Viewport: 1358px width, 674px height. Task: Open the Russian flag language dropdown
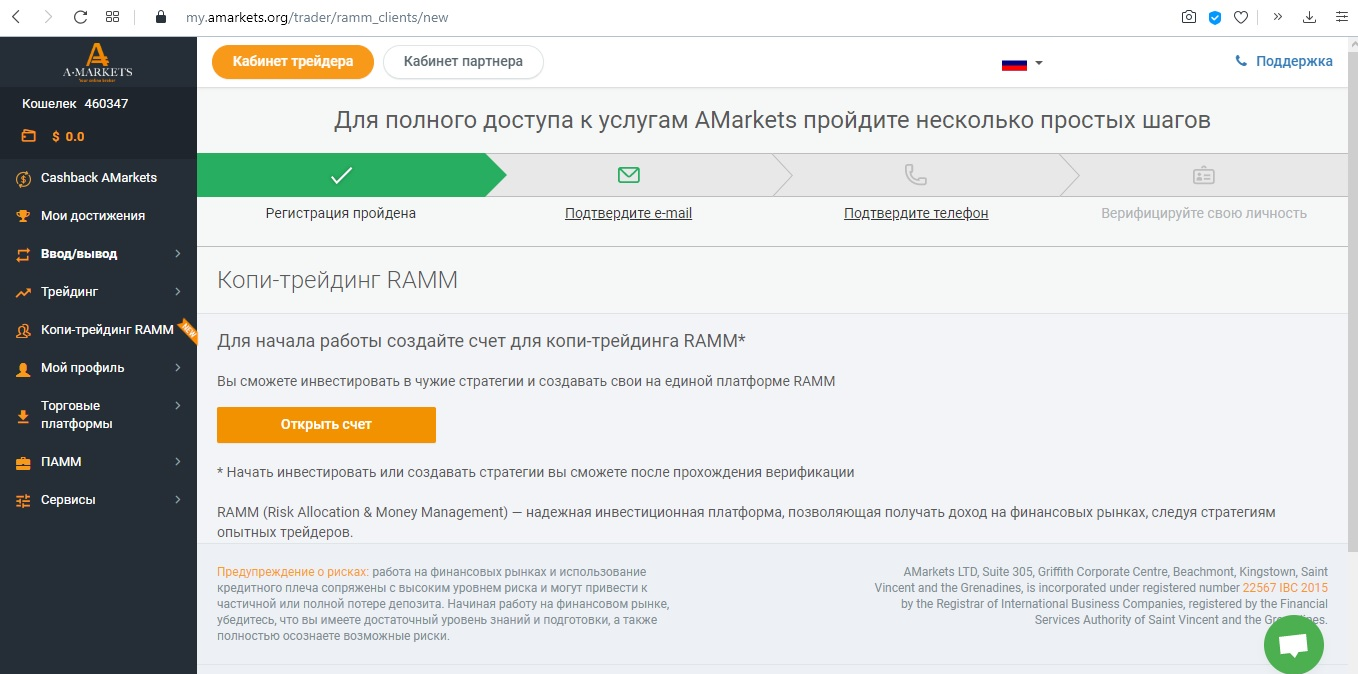tap(1022, 63)
